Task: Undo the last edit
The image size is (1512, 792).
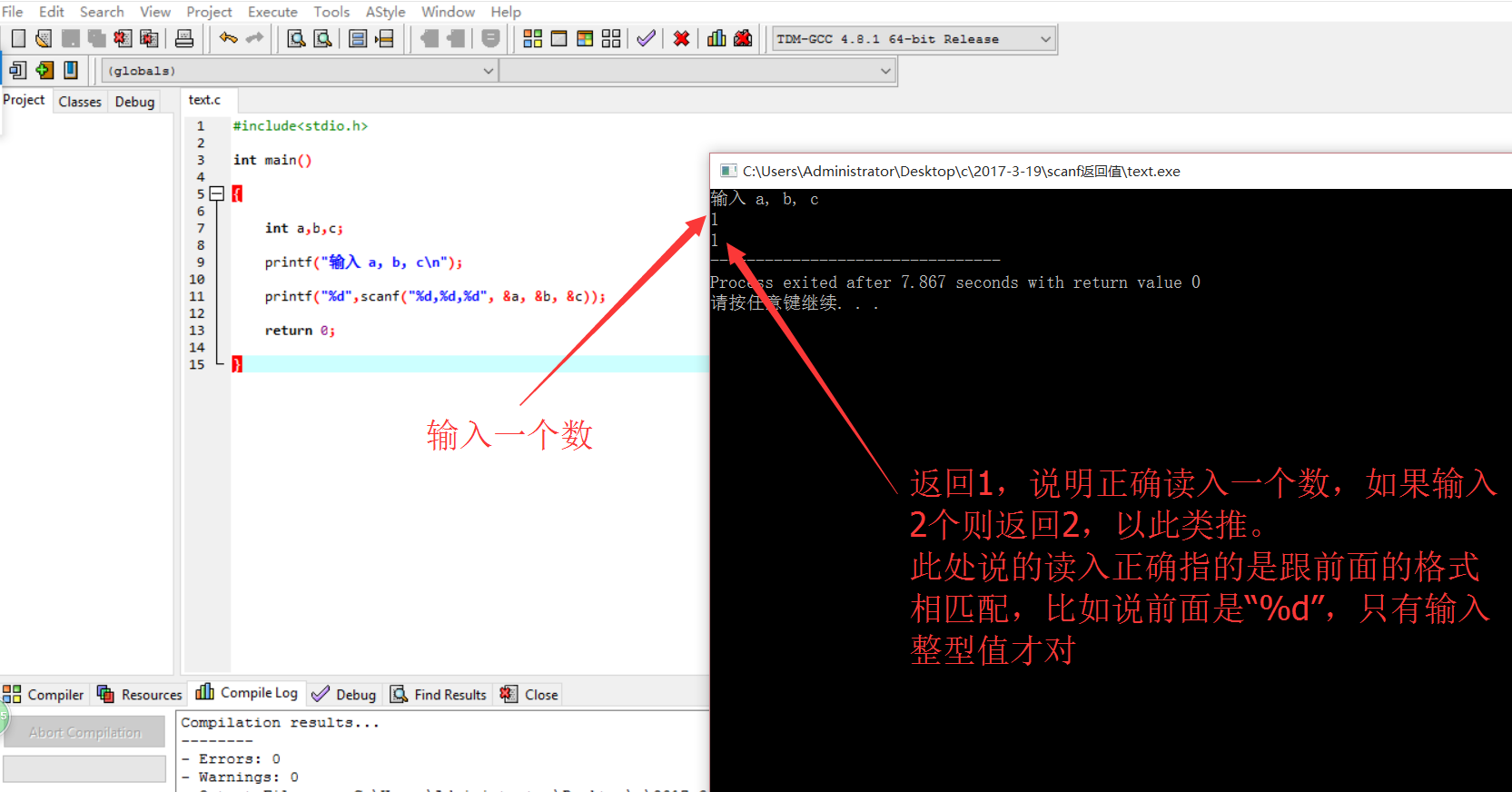Action: click(229, 38)
